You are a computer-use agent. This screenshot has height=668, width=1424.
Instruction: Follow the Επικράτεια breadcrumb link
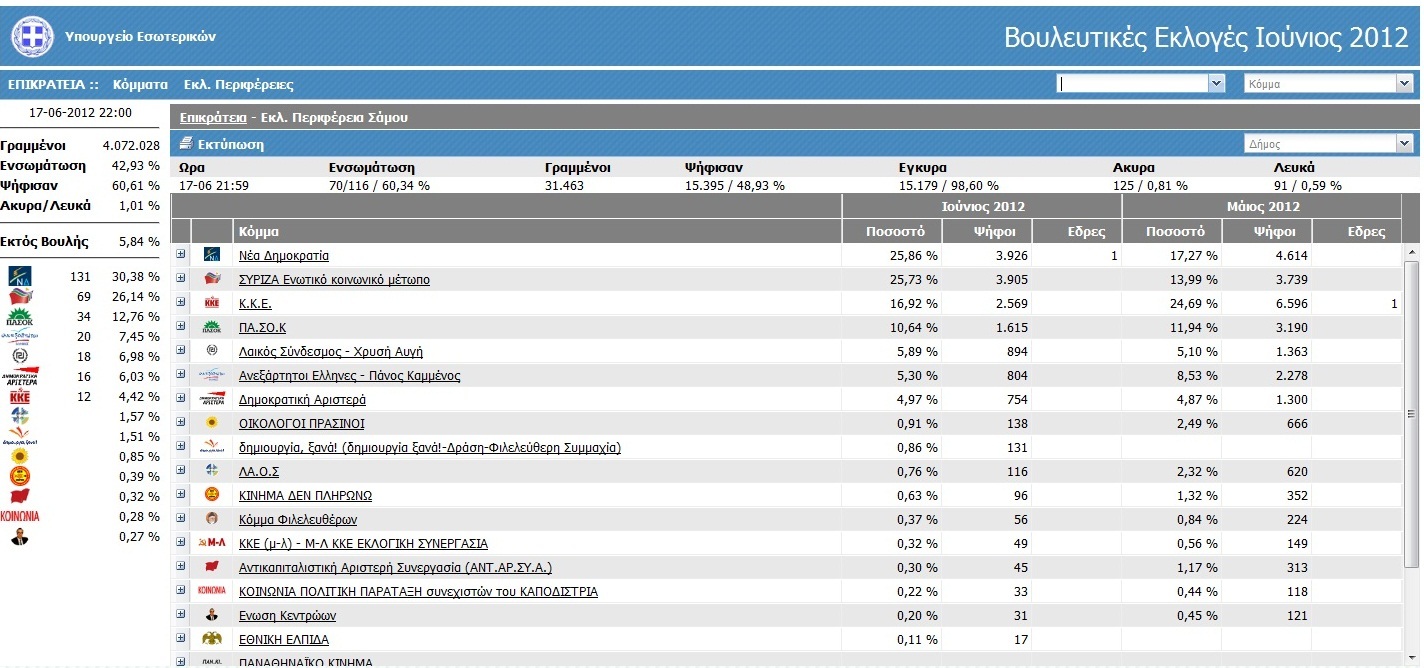pos(212,117)
